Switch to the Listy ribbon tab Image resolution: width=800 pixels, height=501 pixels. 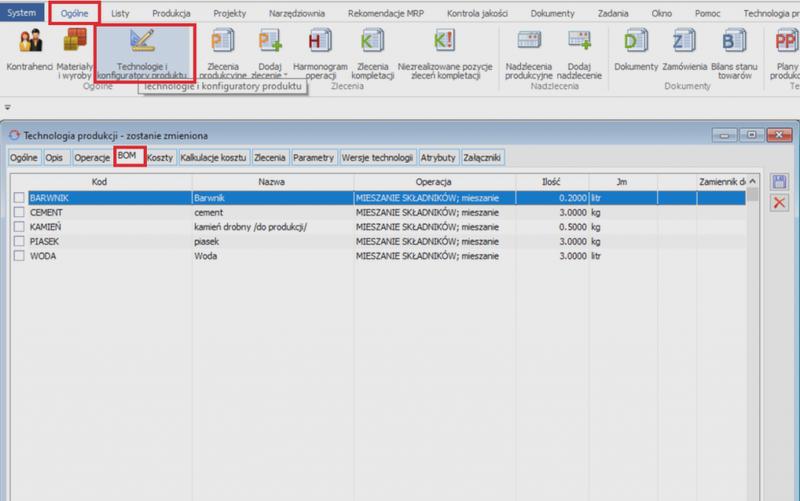(x=120, y=13)
